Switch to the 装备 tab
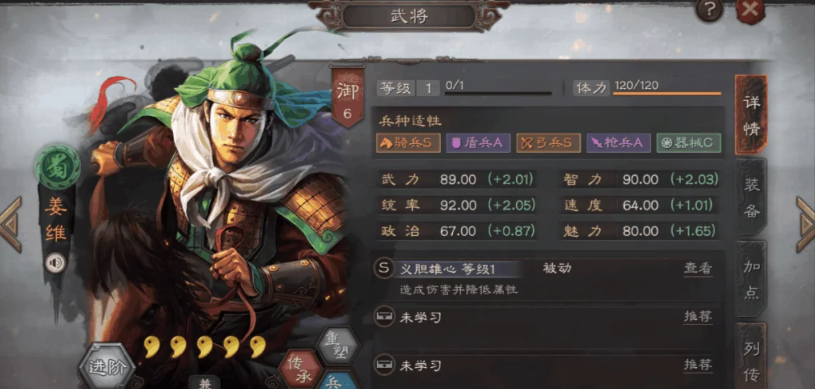Screen dimensions: 815x389 coord(752,198)
